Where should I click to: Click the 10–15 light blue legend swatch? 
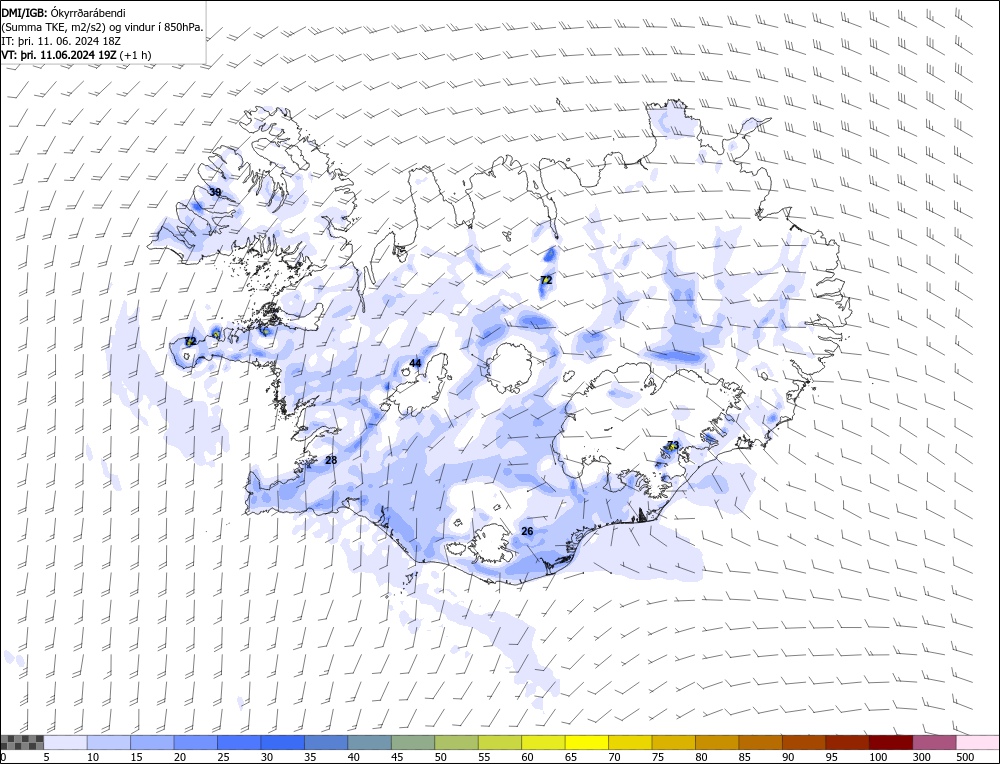coord(108,742)
